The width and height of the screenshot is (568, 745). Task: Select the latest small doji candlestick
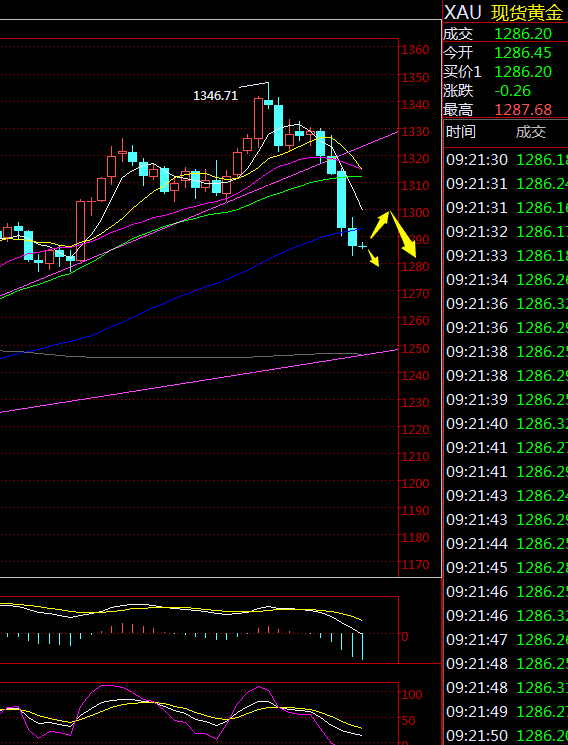pos(363,246)
